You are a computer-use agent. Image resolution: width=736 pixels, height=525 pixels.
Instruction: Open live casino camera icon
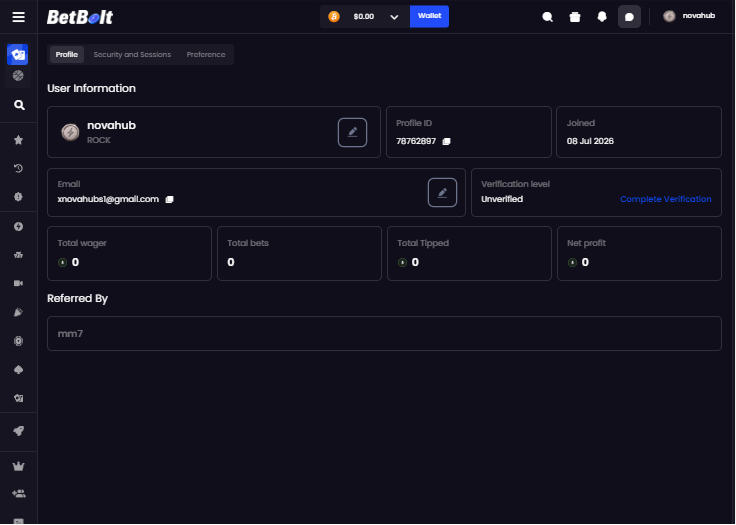click(18, 283)
